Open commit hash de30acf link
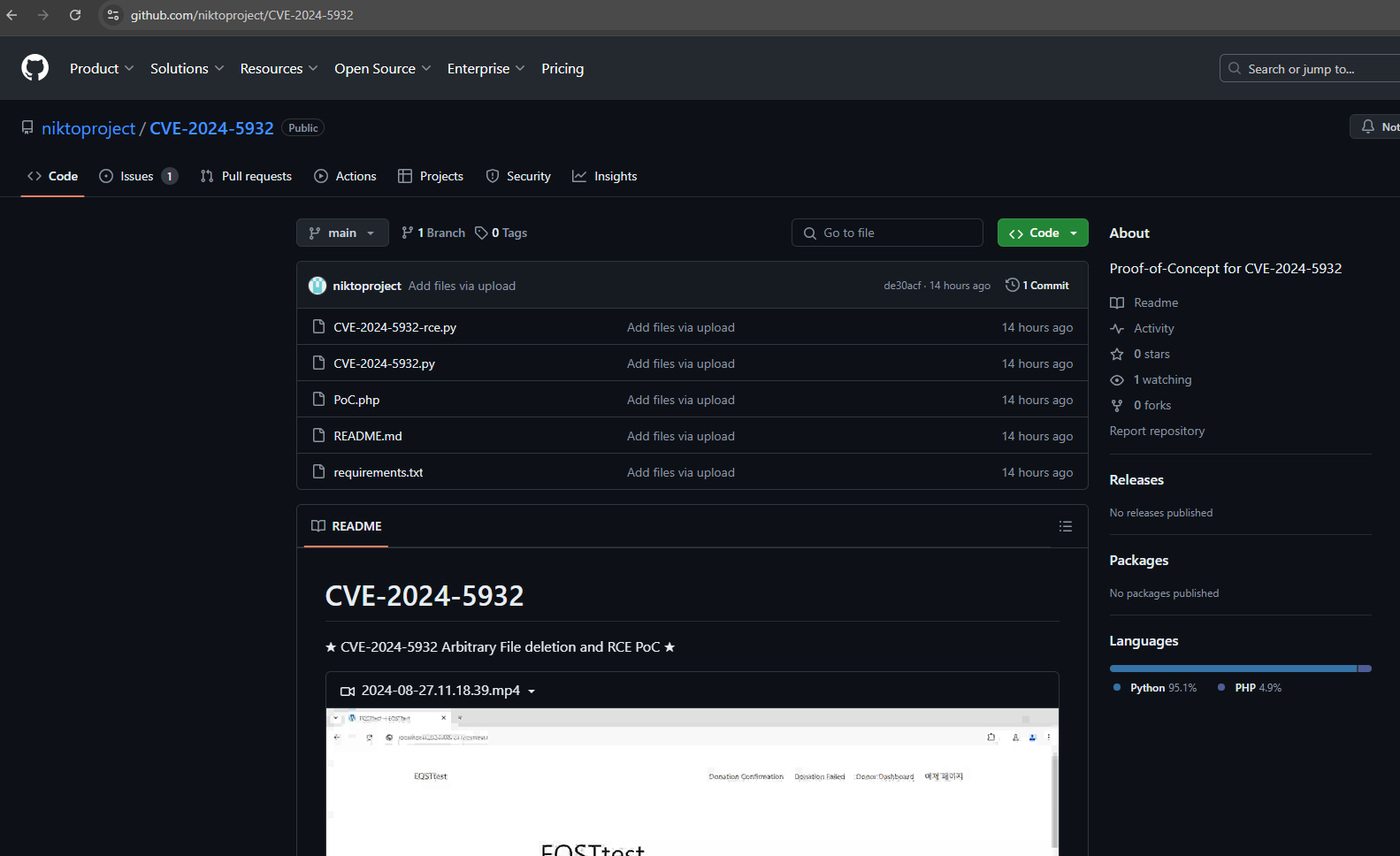The image size is (1400, 856). click(x=902, y=286)
